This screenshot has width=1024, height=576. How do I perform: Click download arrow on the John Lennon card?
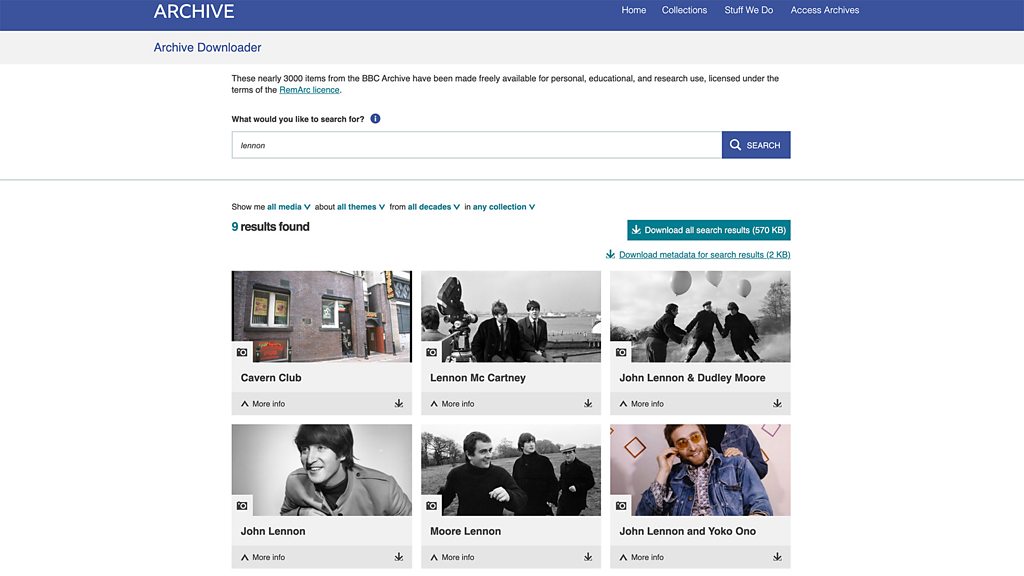click(x=398, y=557)
